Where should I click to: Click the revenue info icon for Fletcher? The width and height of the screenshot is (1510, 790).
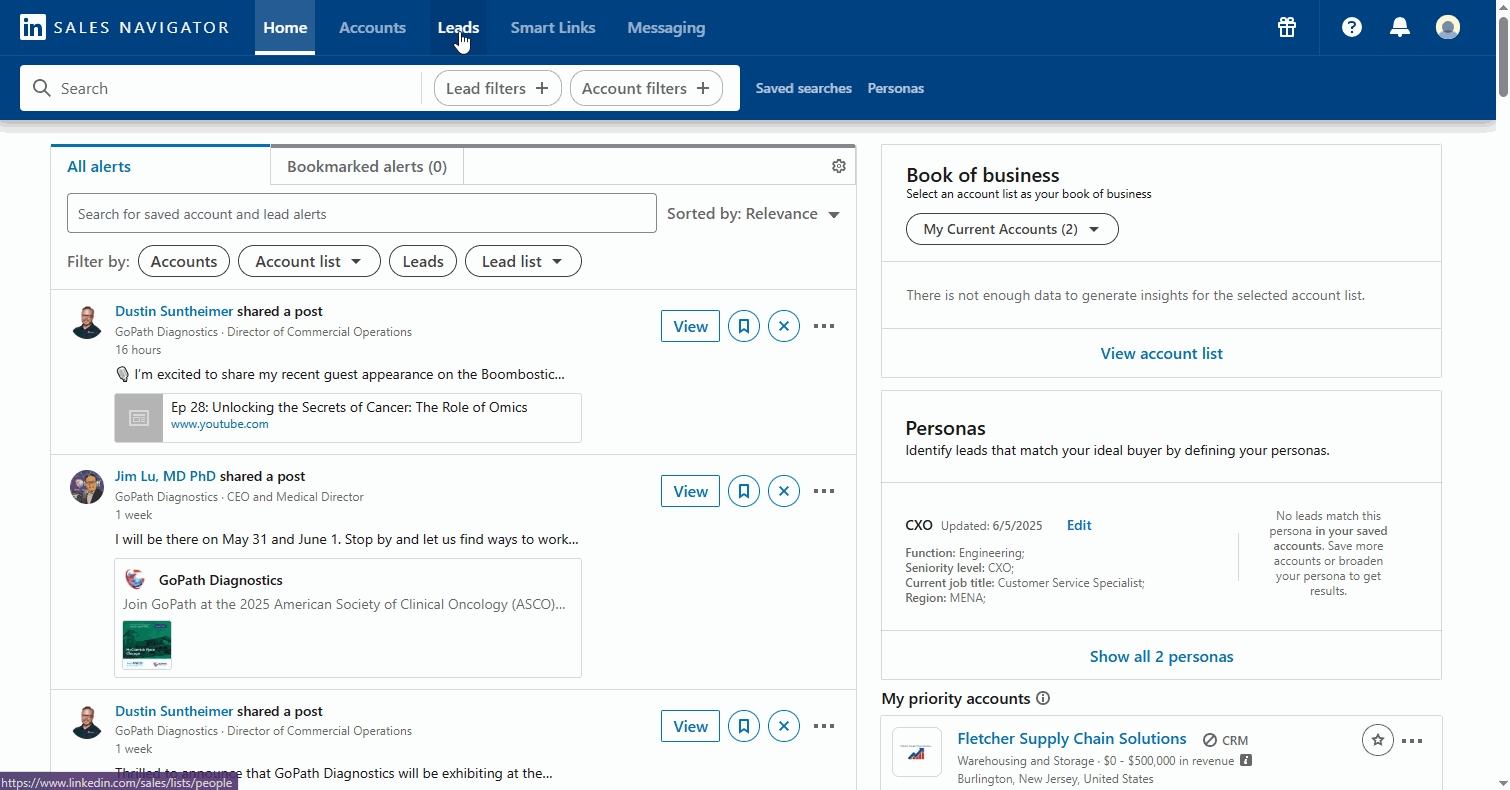click(1246, 761)
